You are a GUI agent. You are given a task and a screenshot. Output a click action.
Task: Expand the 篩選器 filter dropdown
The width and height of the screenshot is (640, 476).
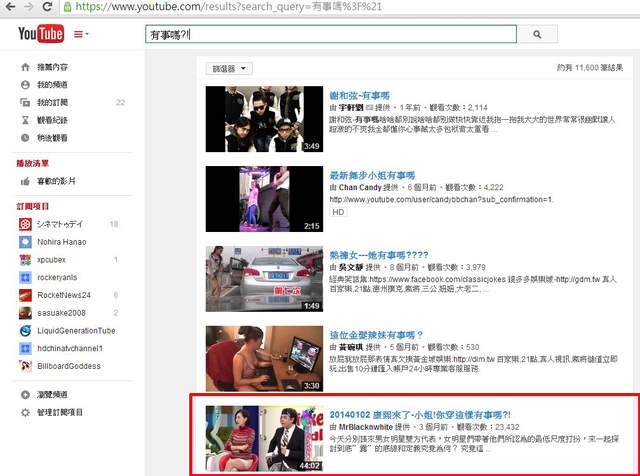click(x=229, y=69)
